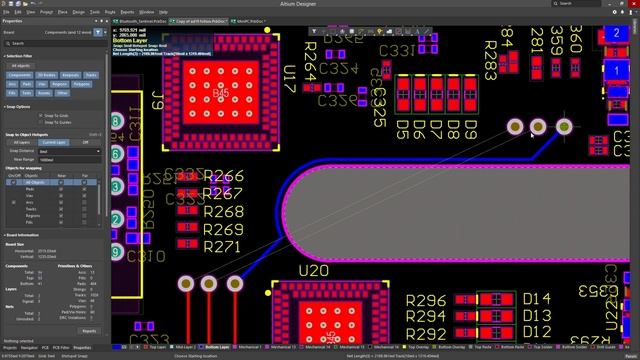
Task: Click the Save icon in the title bar
Action: pyautogui.click(x=11, y=4)
